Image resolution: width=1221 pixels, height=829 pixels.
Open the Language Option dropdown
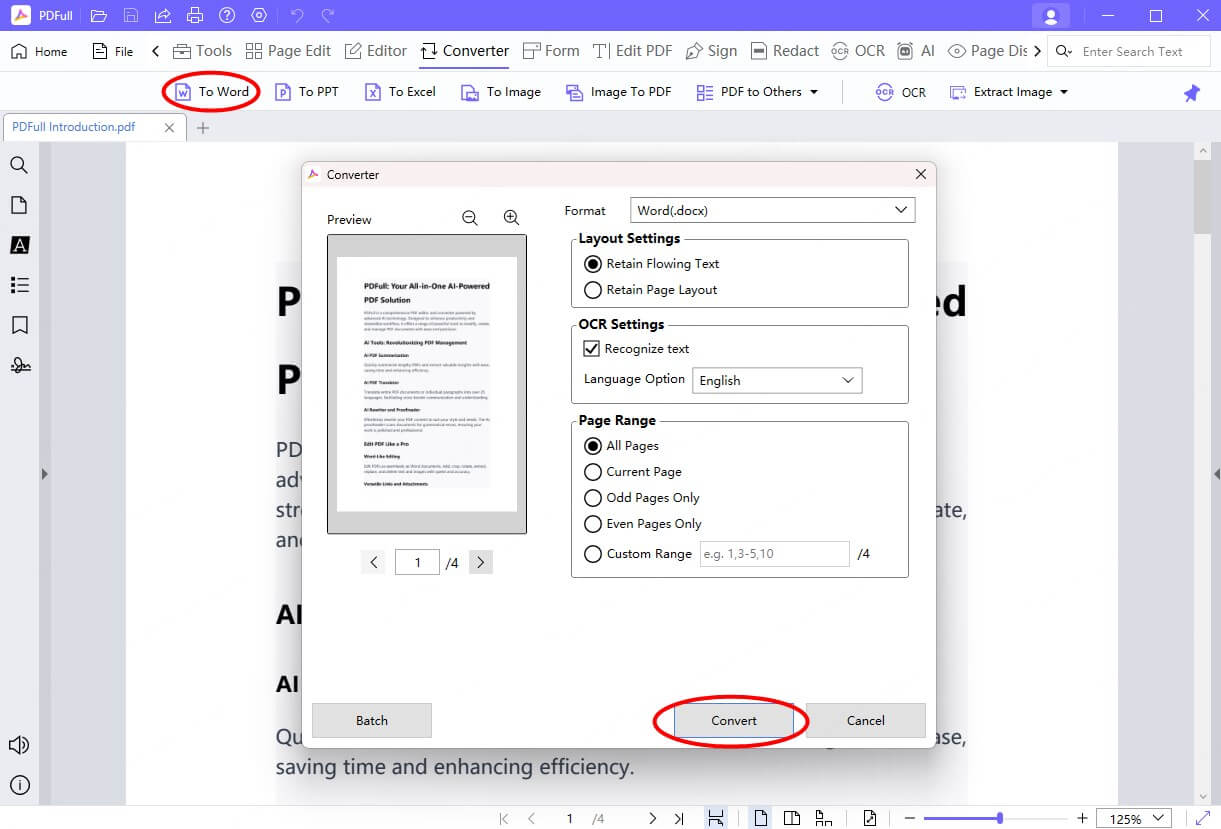point(777,380)
